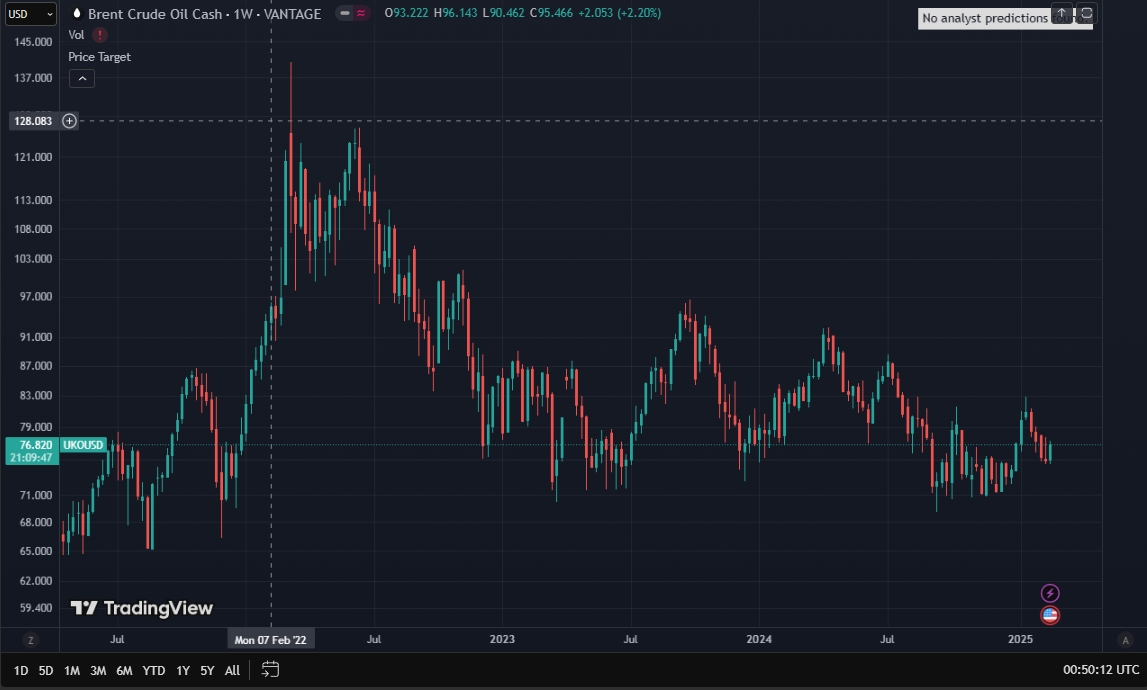This screenshot has height=690, width=1147.
Task: Click the 2023 label on the time axis
Action: click(502, 640)
